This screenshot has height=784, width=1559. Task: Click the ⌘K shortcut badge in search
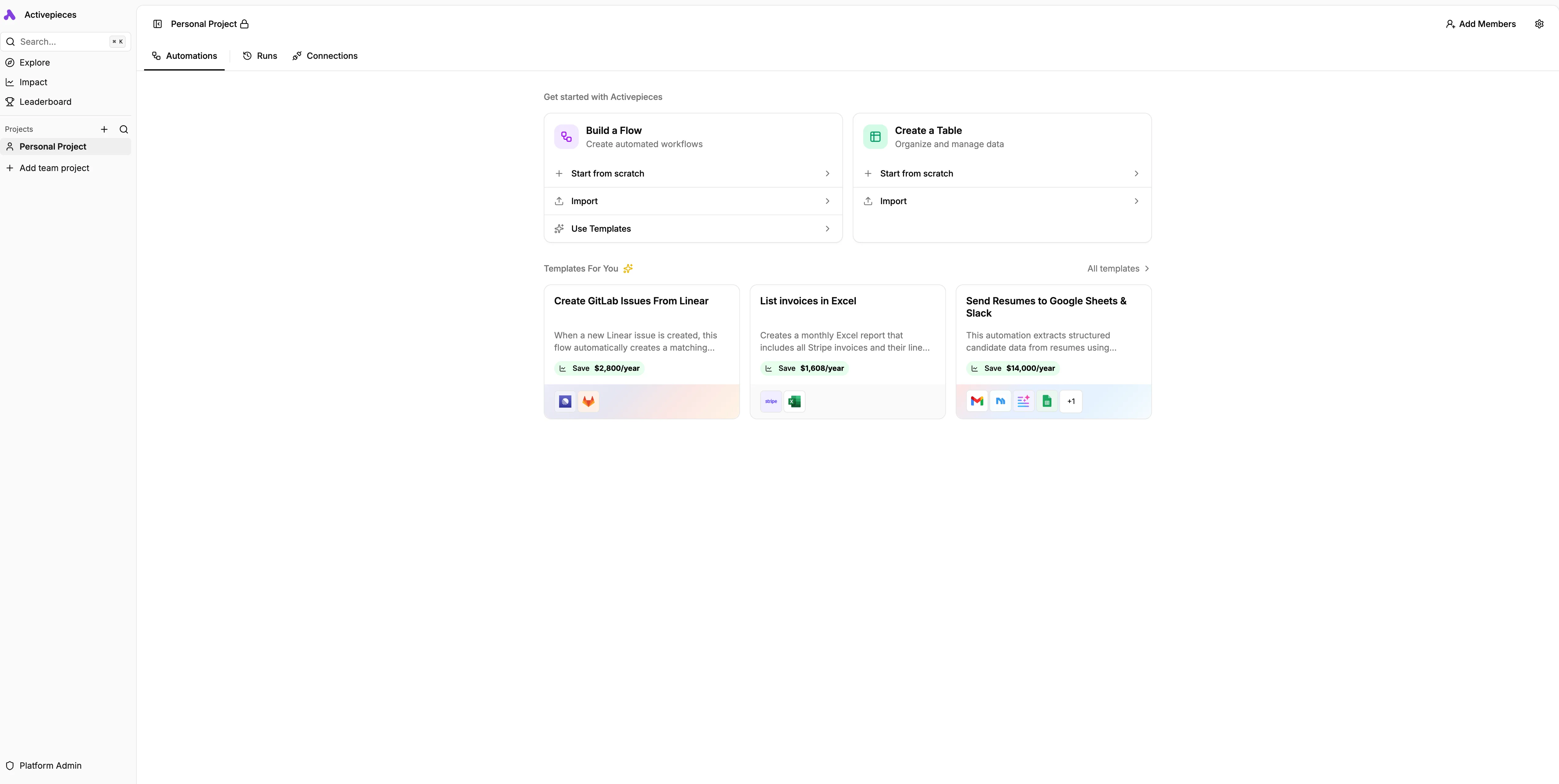coord(117,42)
